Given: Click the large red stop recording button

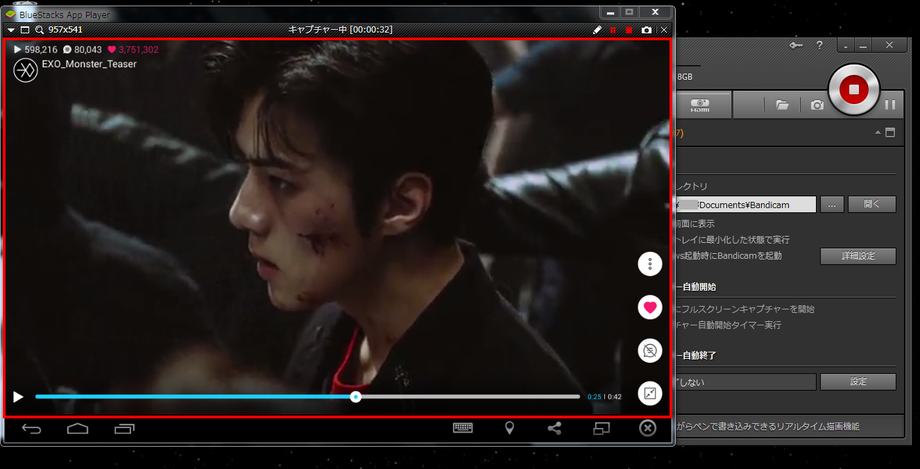Looking at the screenshot, I should (853, 90).
